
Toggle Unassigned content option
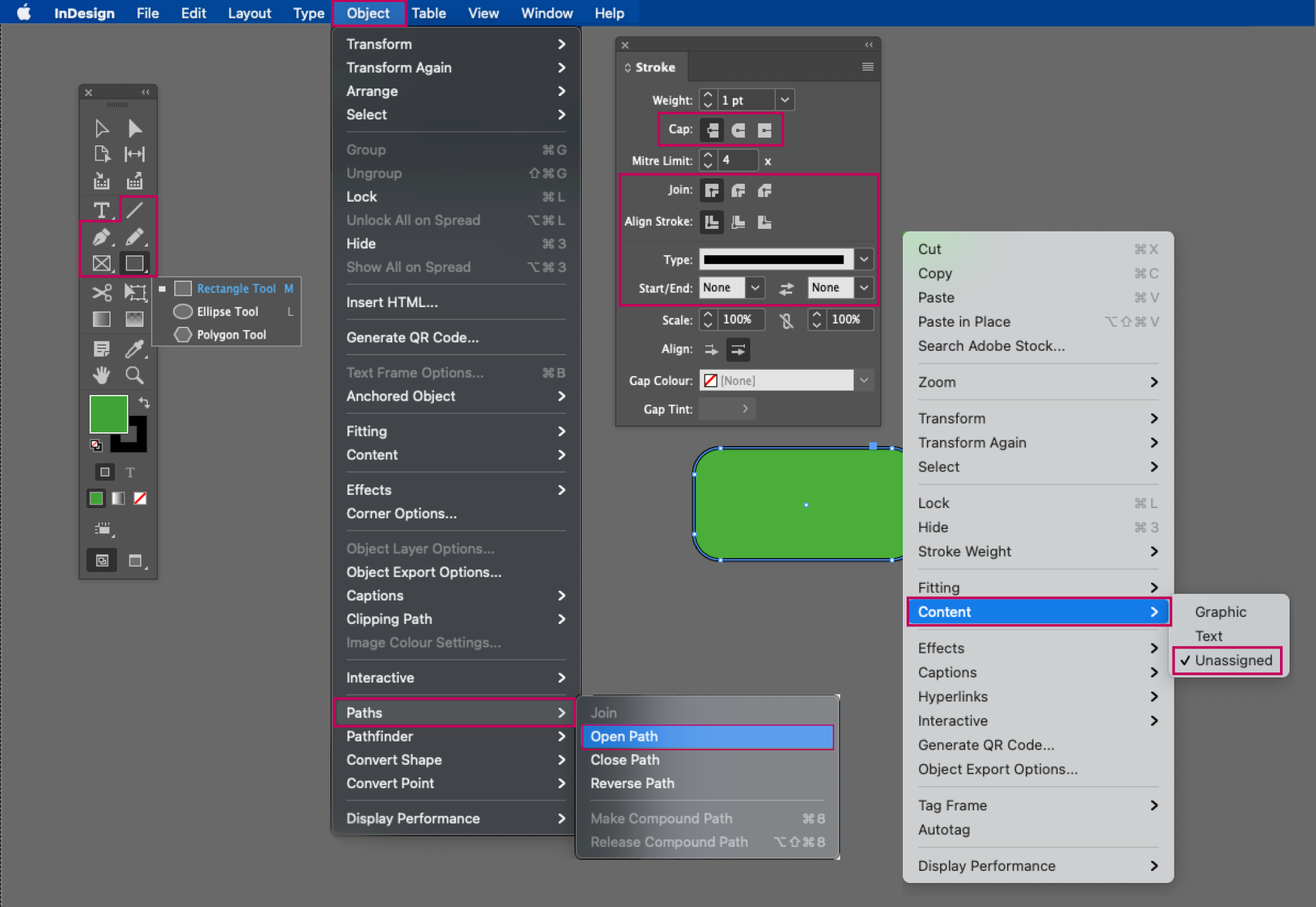coord(1233,660)
